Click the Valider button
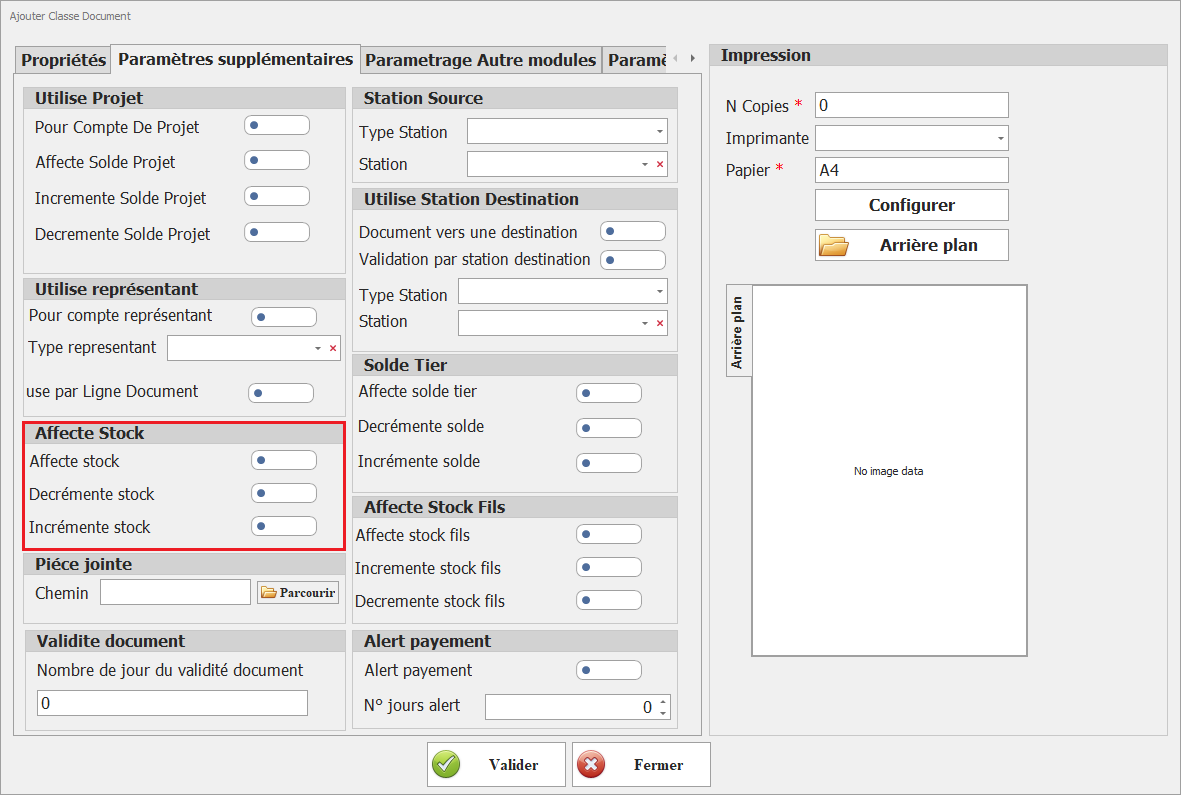The image size is (1181, 795). pos(496,765)
